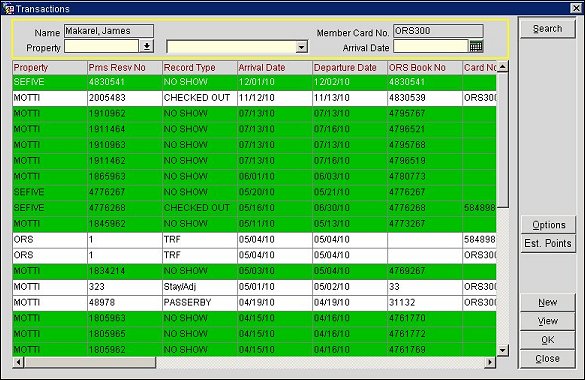Click into Member Card No. field
The height and width of the screenshot is (380, 585).
(438, 31)
